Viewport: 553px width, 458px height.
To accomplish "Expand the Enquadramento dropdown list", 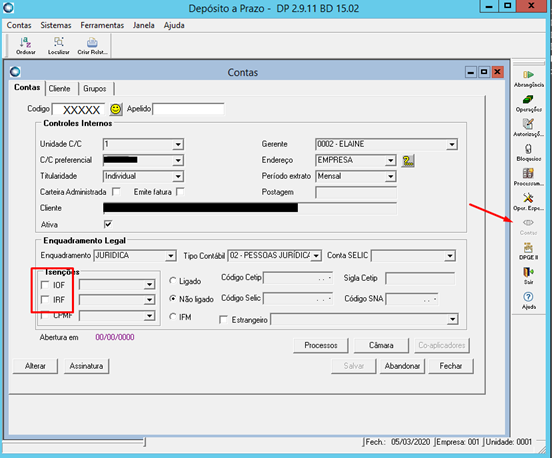I will 171,256.
